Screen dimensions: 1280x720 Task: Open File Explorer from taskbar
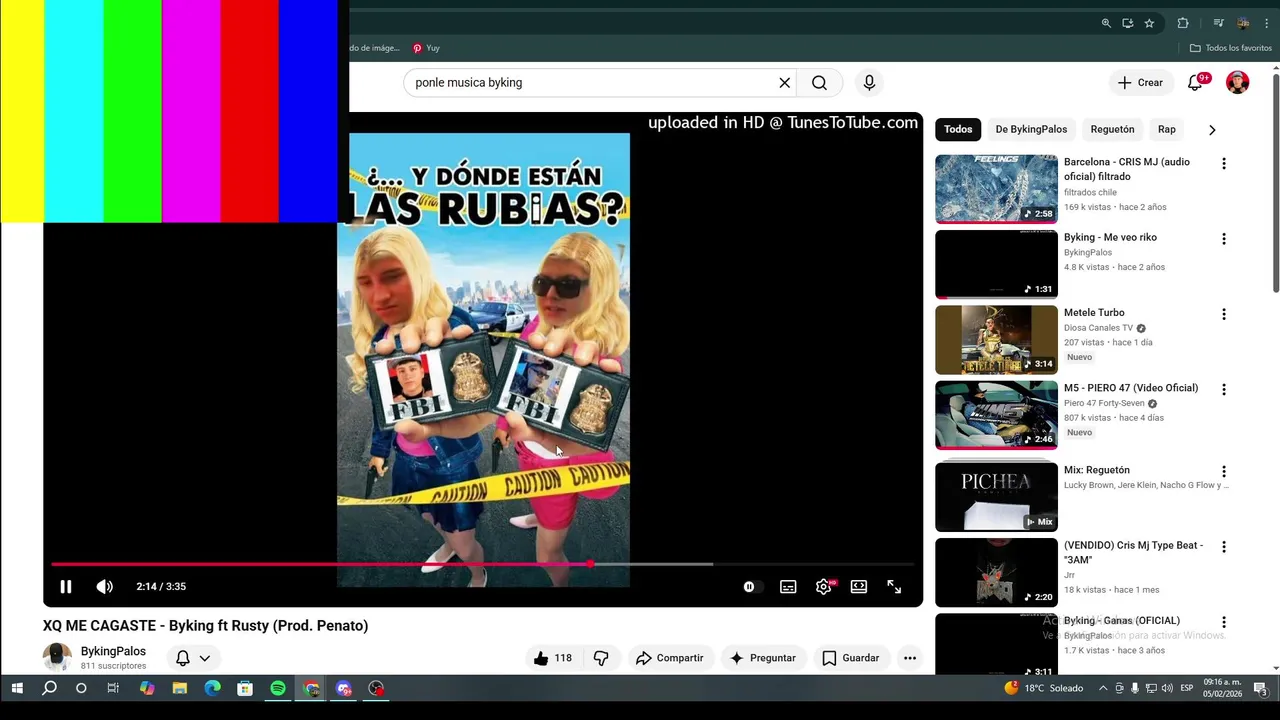click(180, 688)
